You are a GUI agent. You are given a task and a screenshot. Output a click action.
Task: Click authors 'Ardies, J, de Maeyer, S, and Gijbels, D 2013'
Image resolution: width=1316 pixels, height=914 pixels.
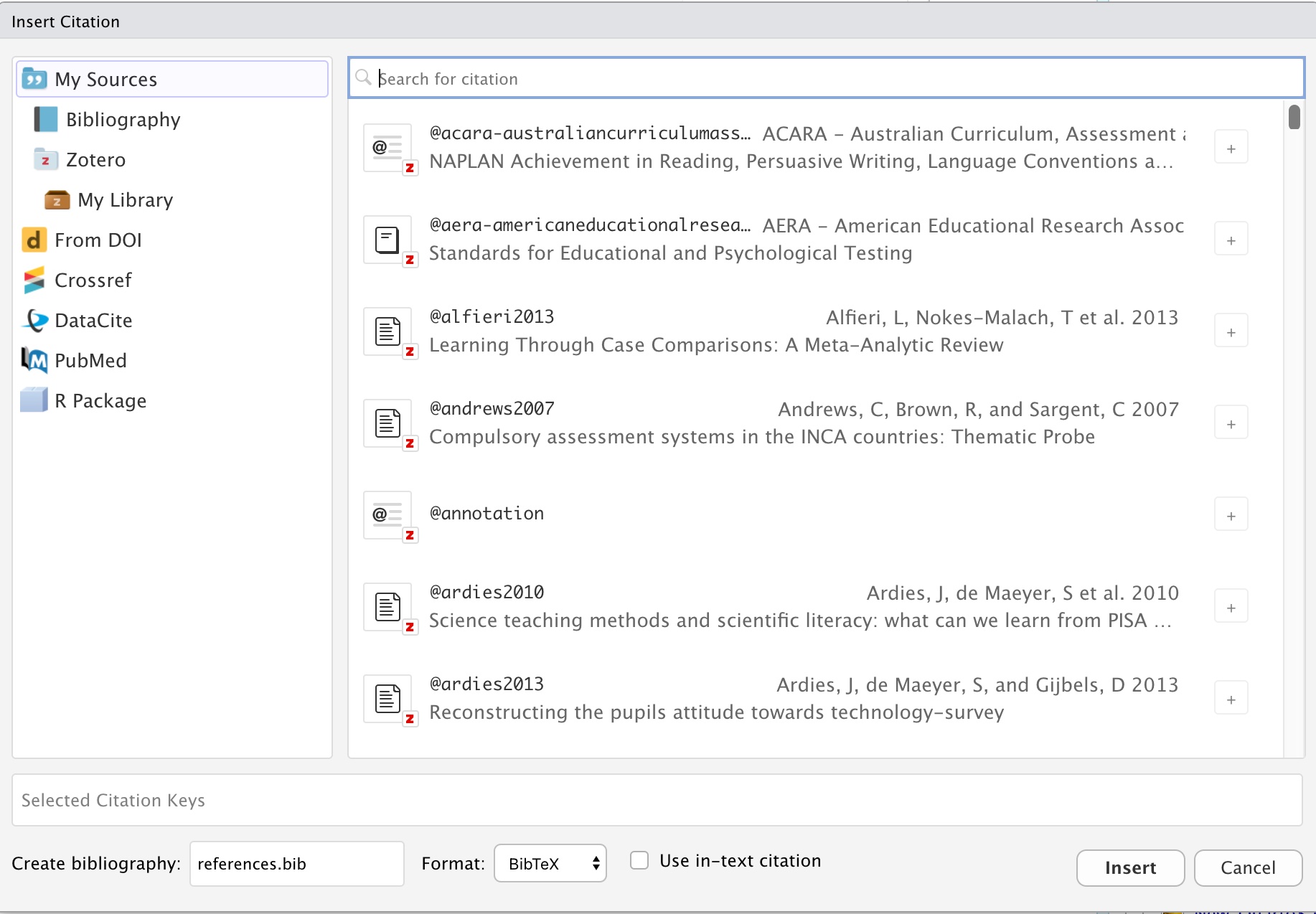point(977,684)
